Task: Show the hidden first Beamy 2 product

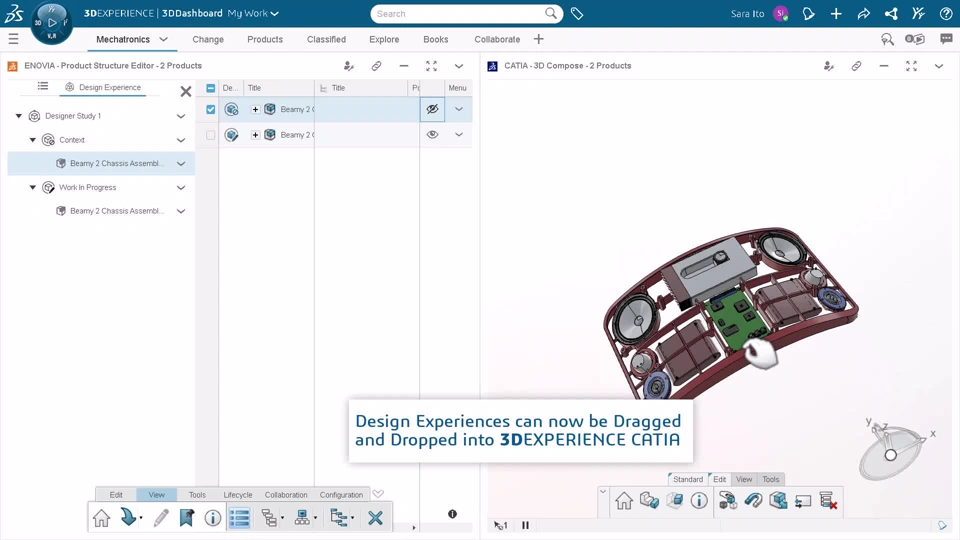Action: (x=432, y=110)
